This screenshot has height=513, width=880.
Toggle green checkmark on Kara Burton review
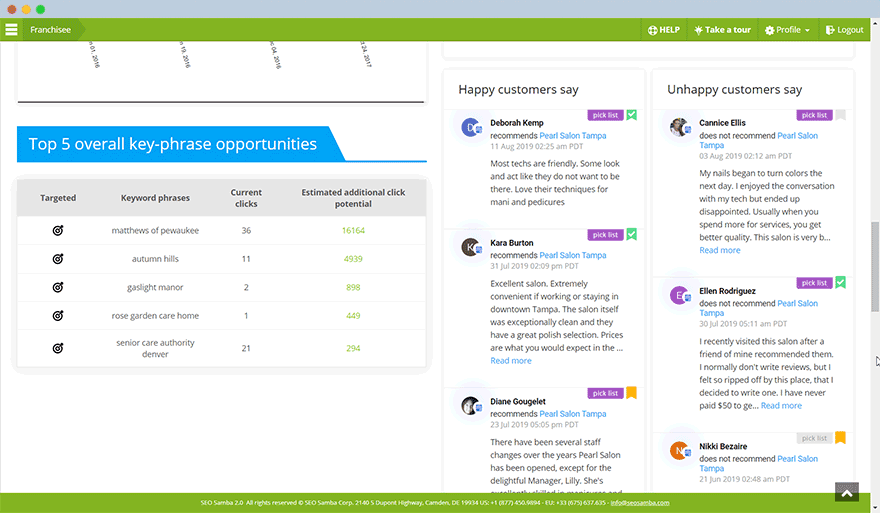click(631, 235)
